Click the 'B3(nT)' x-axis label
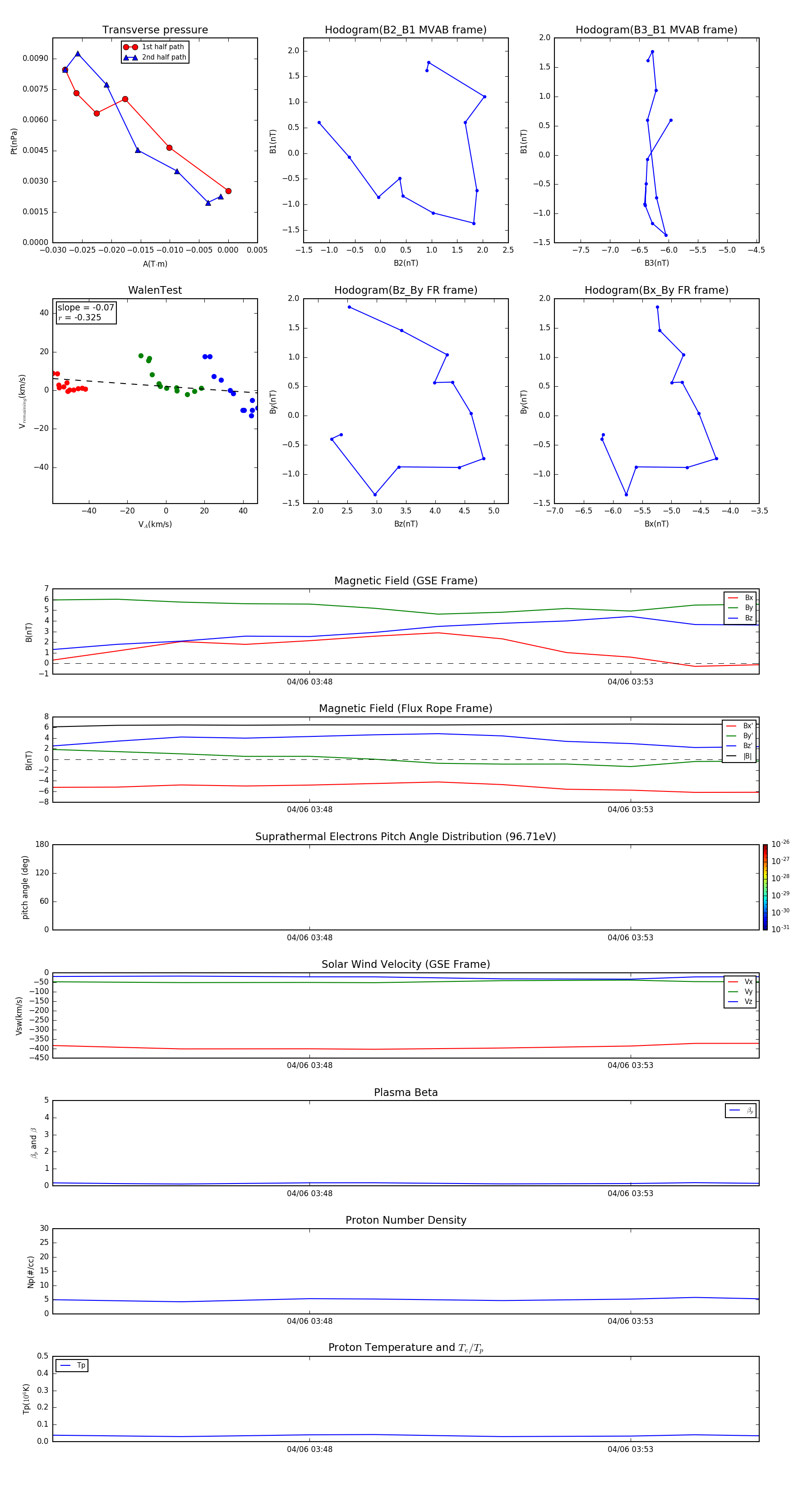812x1489 pixels. (x=656, y=263)
